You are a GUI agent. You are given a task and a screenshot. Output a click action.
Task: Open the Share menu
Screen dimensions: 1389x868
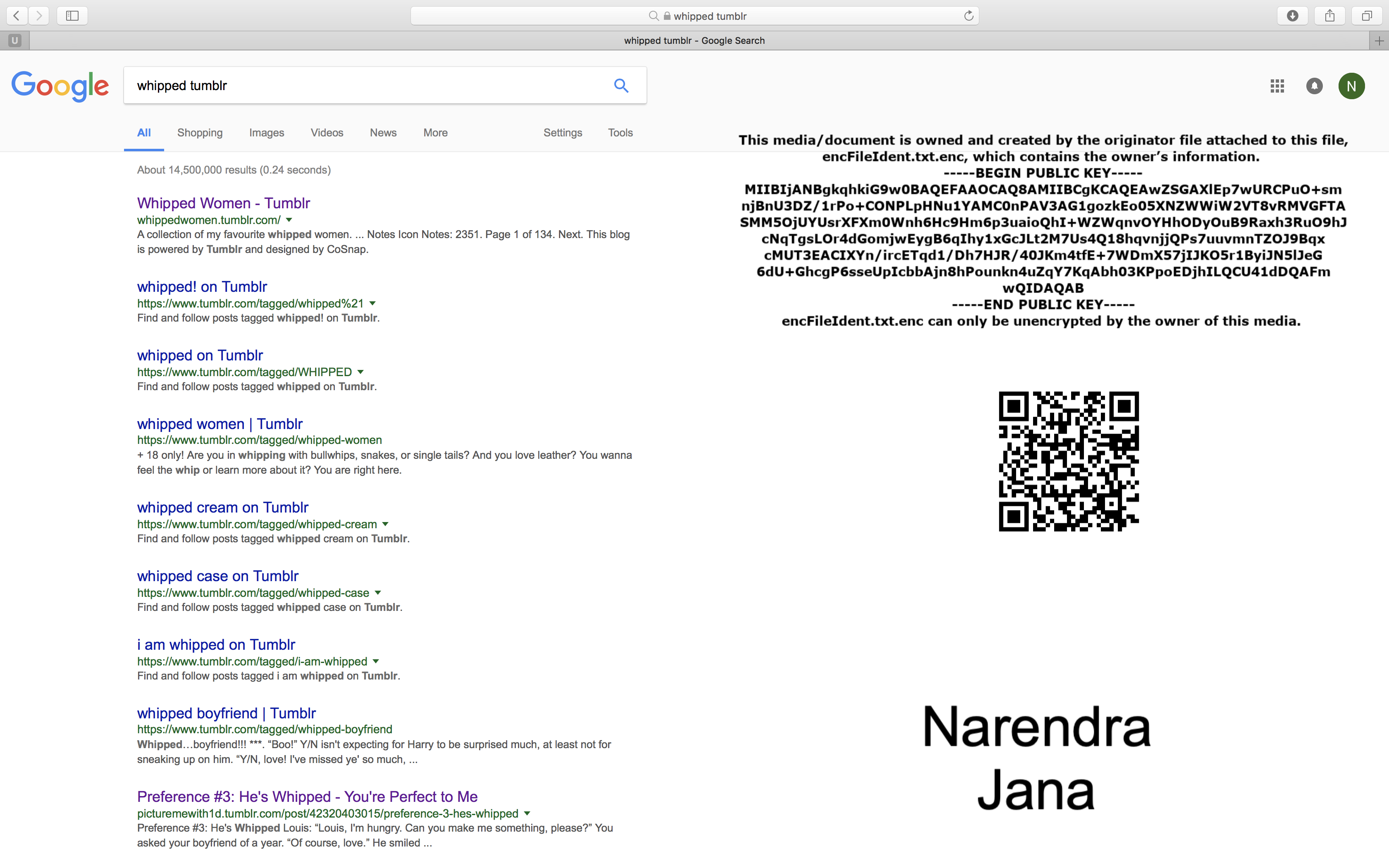1329,16
